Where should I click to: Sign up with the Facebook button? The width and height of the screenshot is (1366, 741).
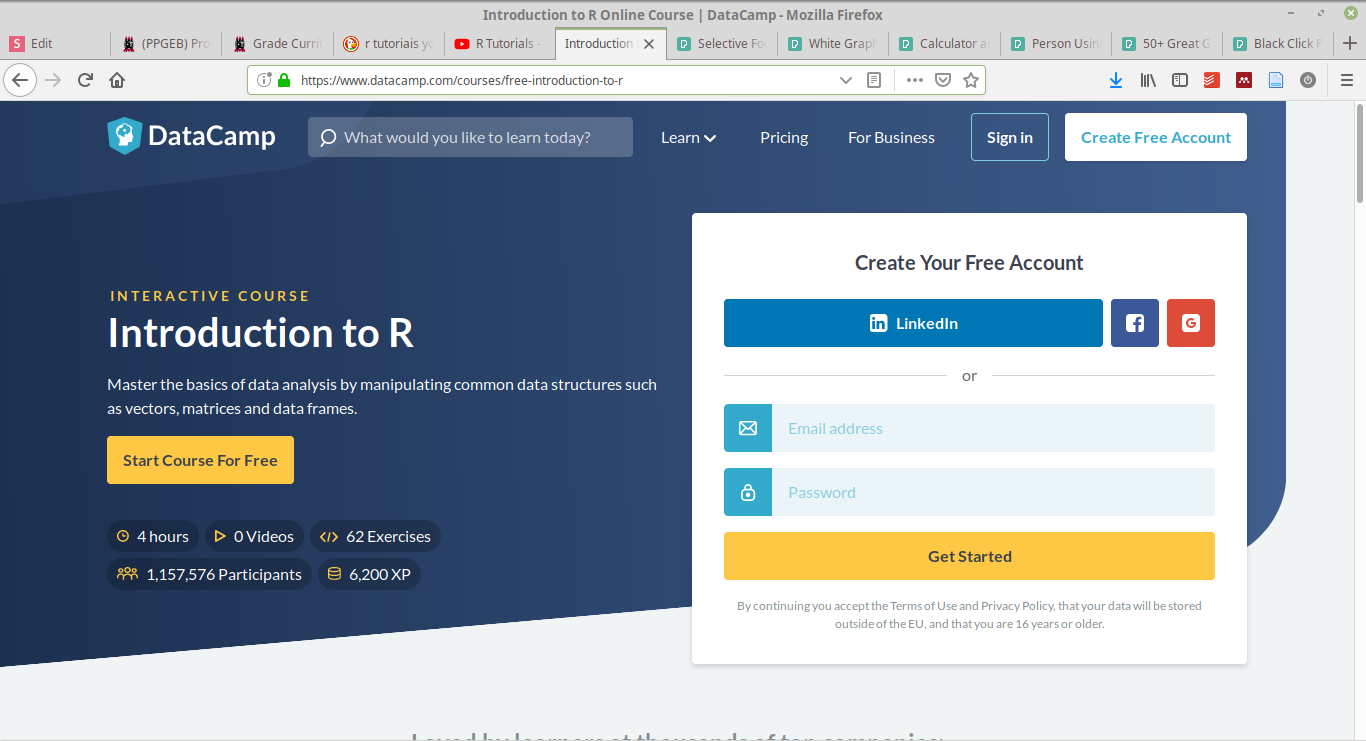tap(1135, 323)
